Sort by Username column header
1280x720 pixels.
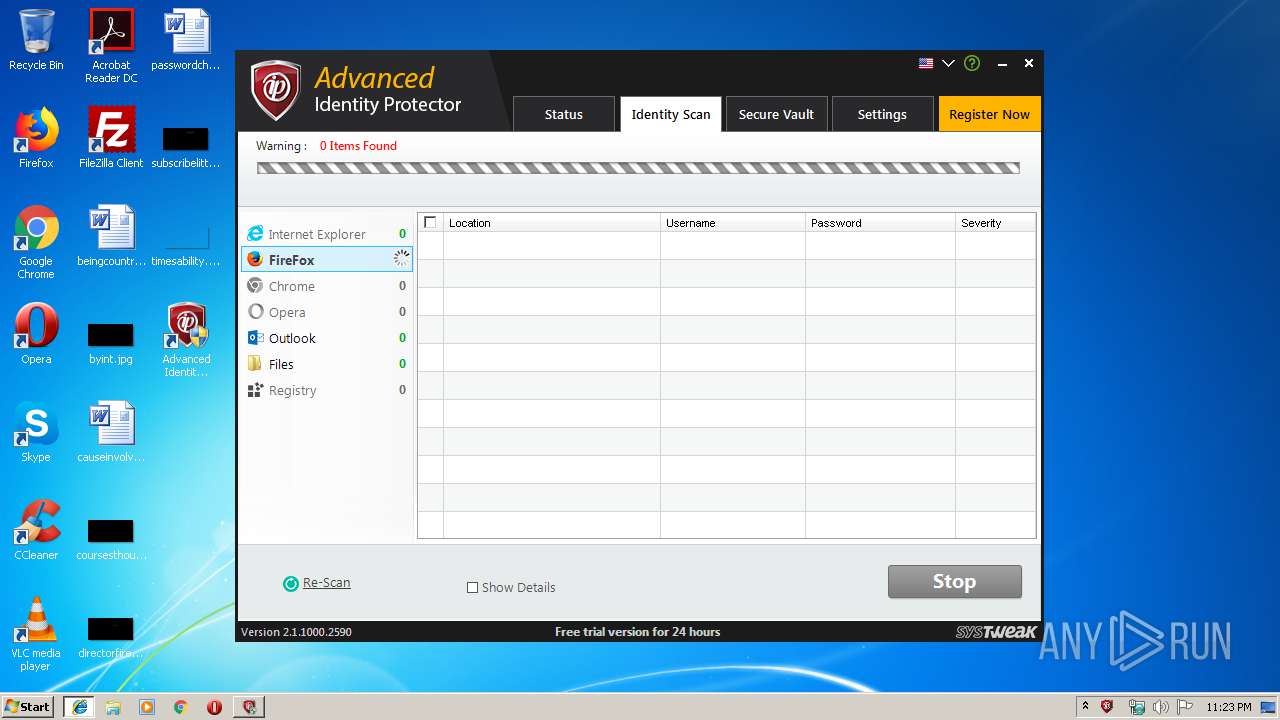click(x=733, y=222)
